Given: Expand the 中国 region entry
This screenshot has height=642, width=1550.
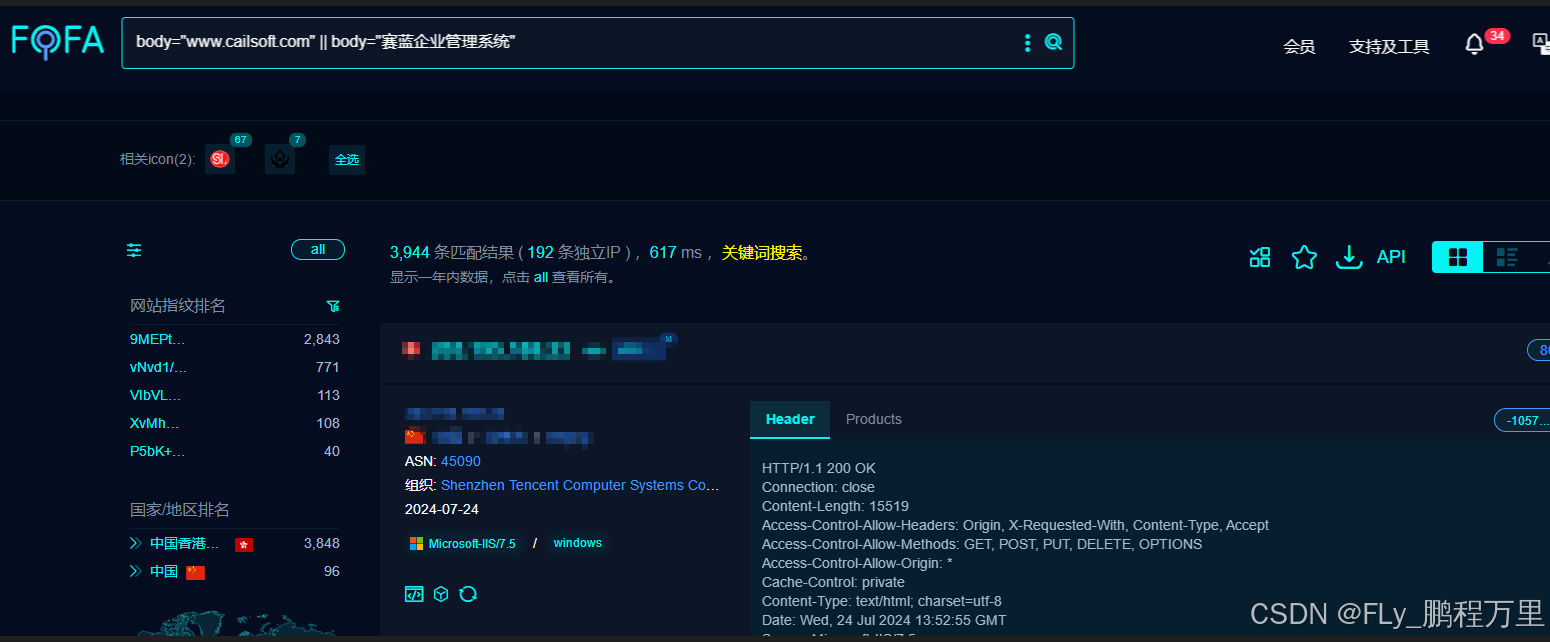Looking at the screenshot, I should 135,571.
